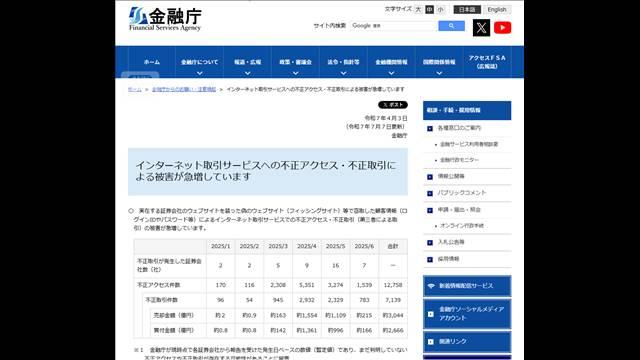Viewport: 640px width, 360px height.
Task: Click the 売却金額（億円） row label
Action: pos(173,315)
